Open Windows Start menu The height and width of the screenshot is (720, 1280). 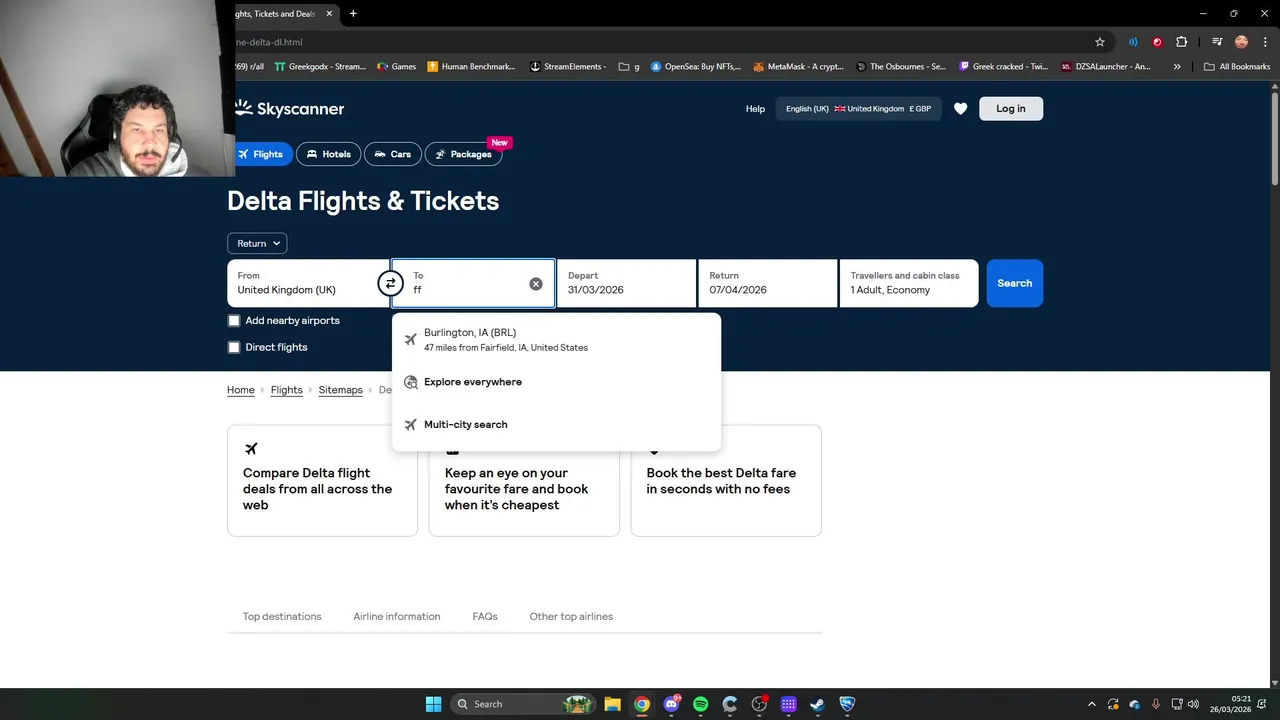[x=433, y=704]
